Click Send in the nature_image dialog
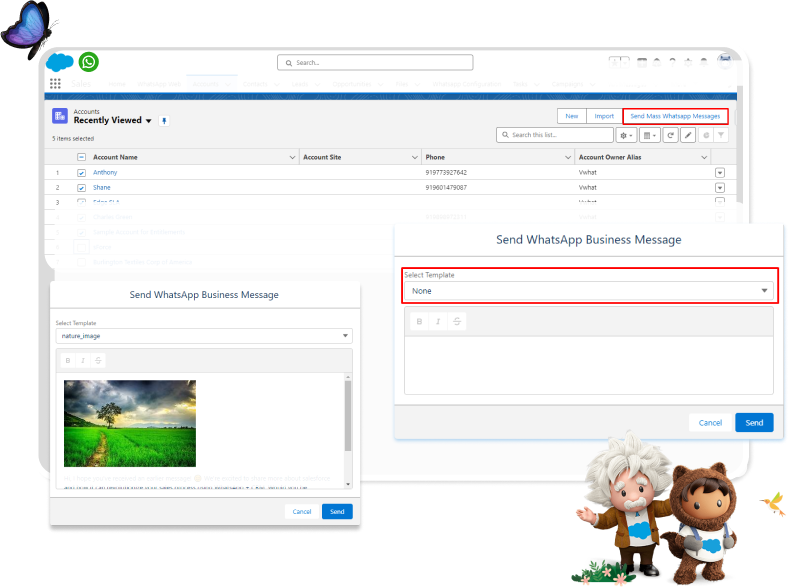This screenshot has width=789, height=587. pos(337,512)
